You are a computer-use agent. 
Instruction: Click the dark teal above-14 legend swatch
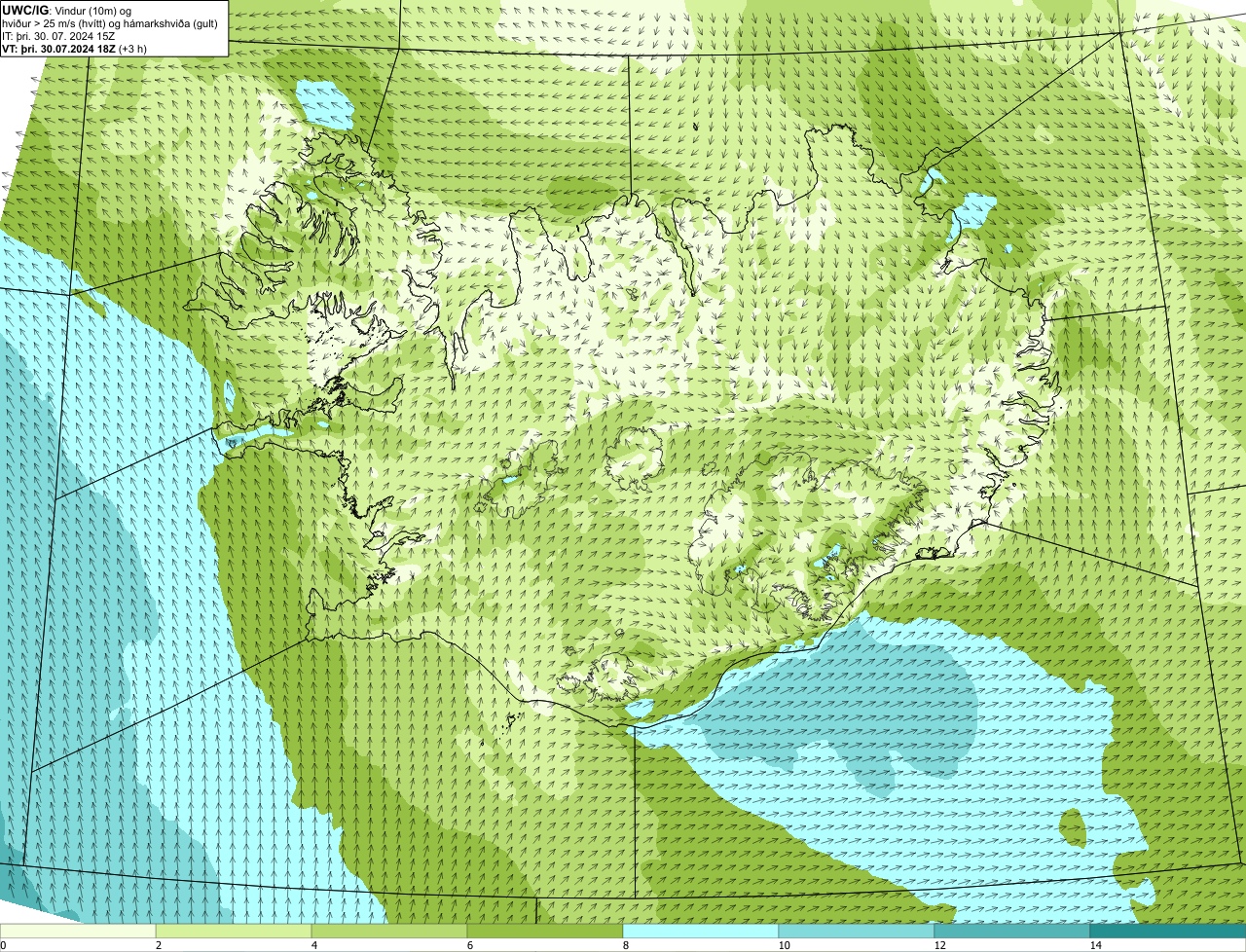pyautogui.click(x=1168, y=931)
